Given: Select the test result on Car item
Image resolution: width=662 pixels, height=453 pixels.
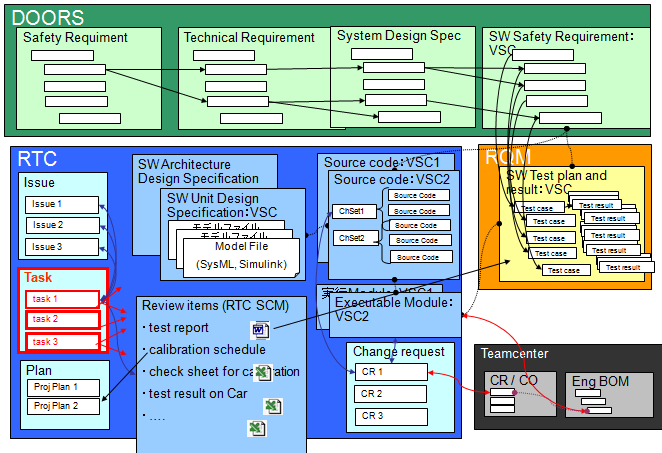Looking at the screenshot, I should coord(195,393).
